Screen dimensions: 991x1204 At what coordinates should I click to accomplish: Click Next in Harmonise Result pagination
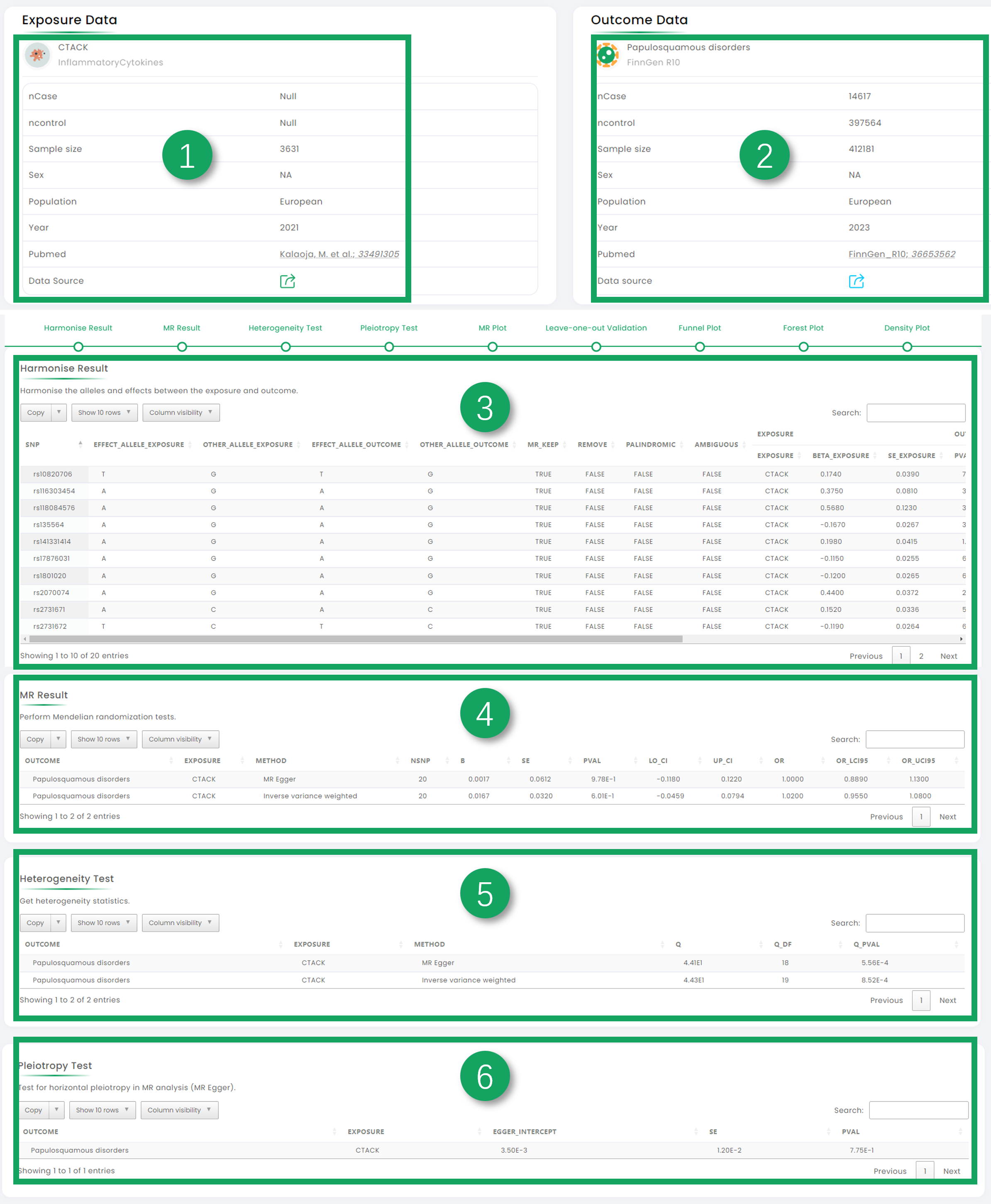[x=948, y=656]
